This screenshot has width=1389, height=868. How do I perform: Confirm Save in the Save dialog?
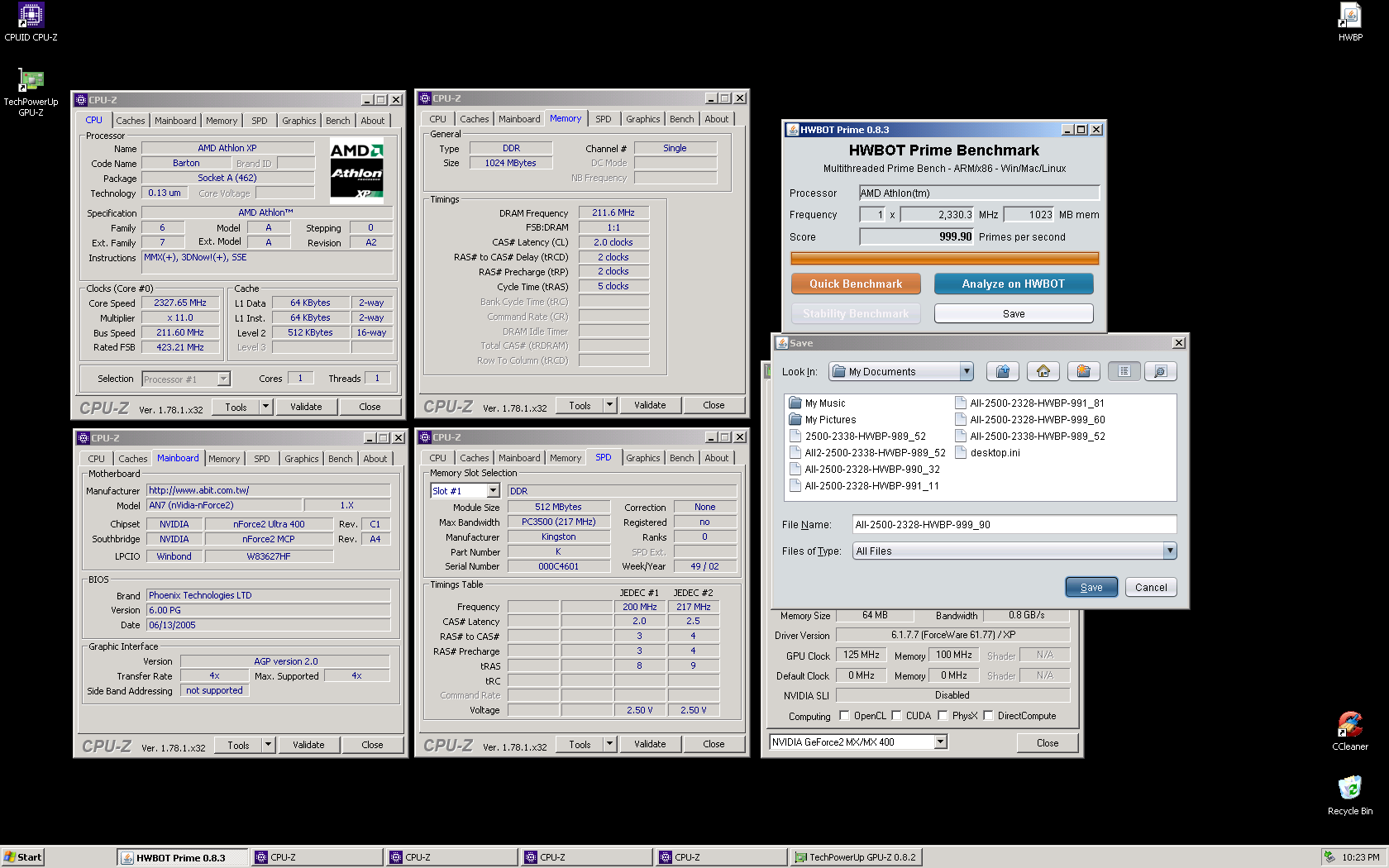1091,588
